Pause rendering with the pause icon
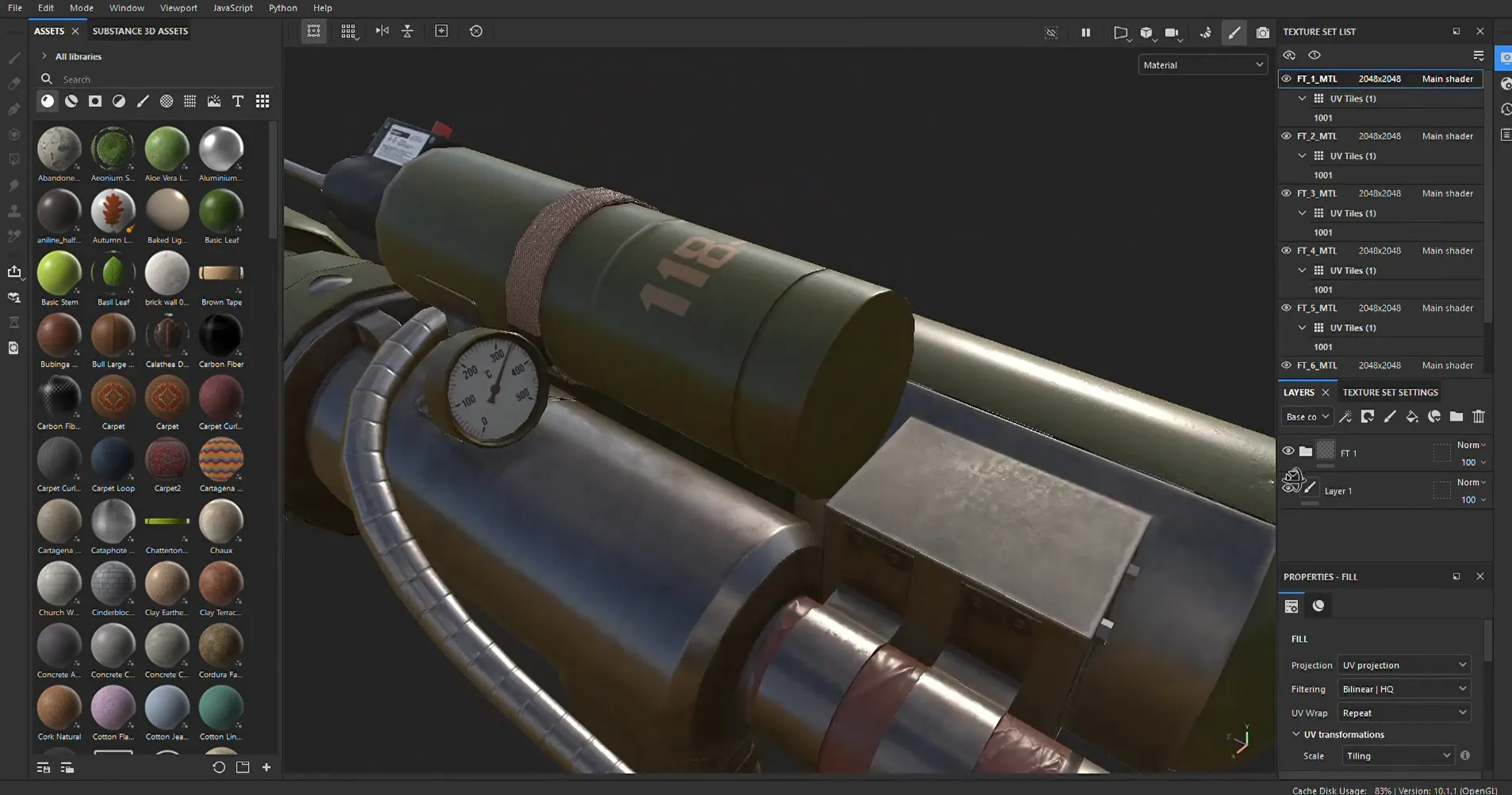1512x795 pixels. coord(1086,32)
